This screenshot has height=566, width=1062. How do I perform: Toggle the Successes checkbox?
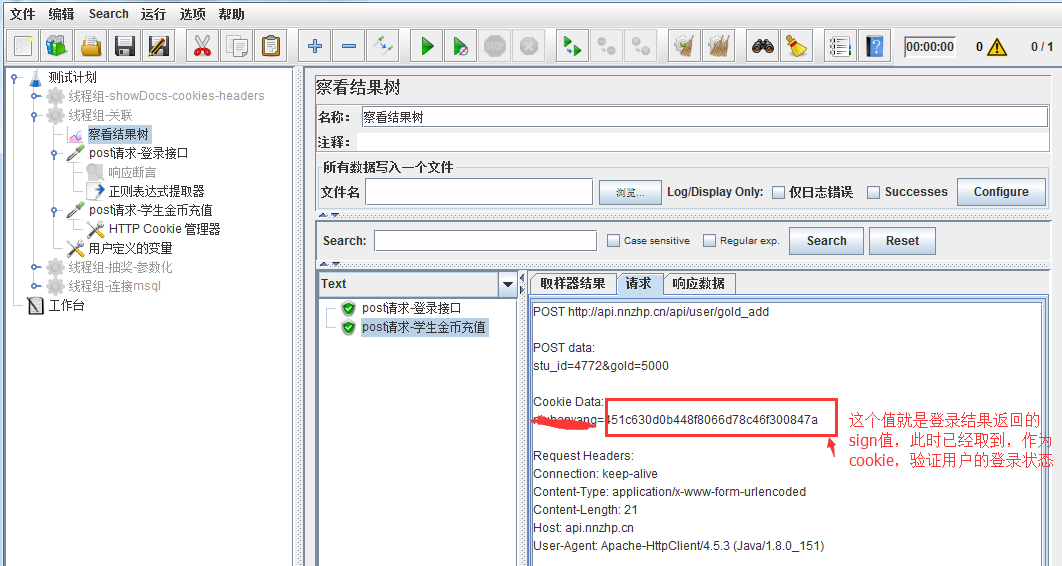pos(874,192)
